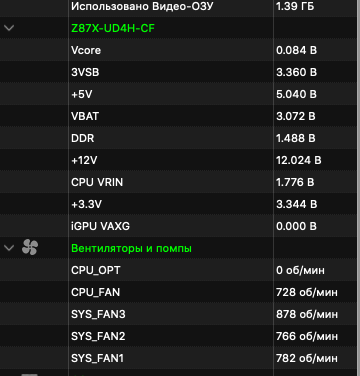
Task: Click the fan icon beside Вентиляторы и помпы
Action: pyautogui.click(x=30, y=248)
